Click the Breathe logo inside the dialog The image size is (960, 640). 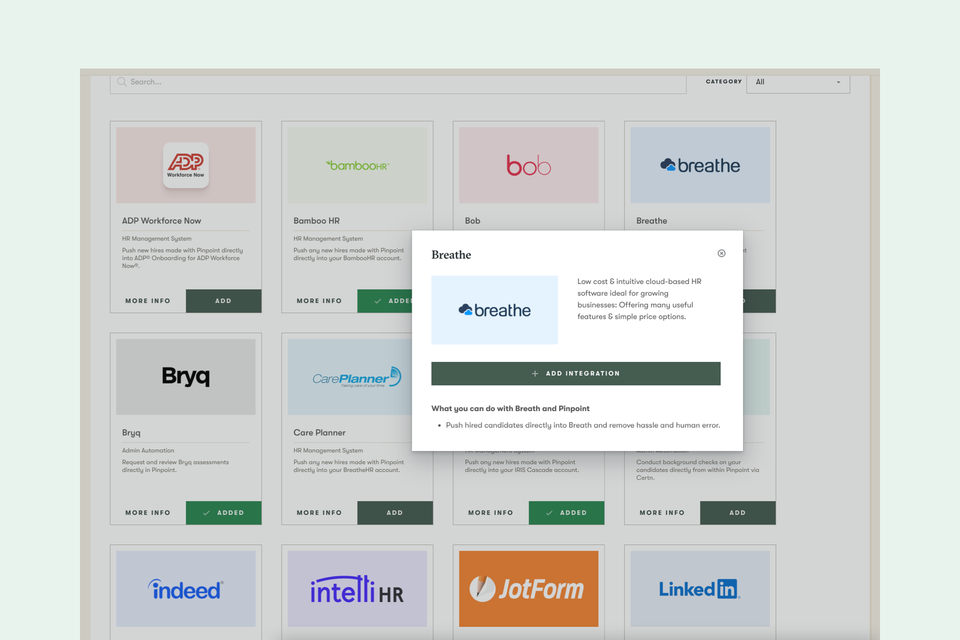495,310
